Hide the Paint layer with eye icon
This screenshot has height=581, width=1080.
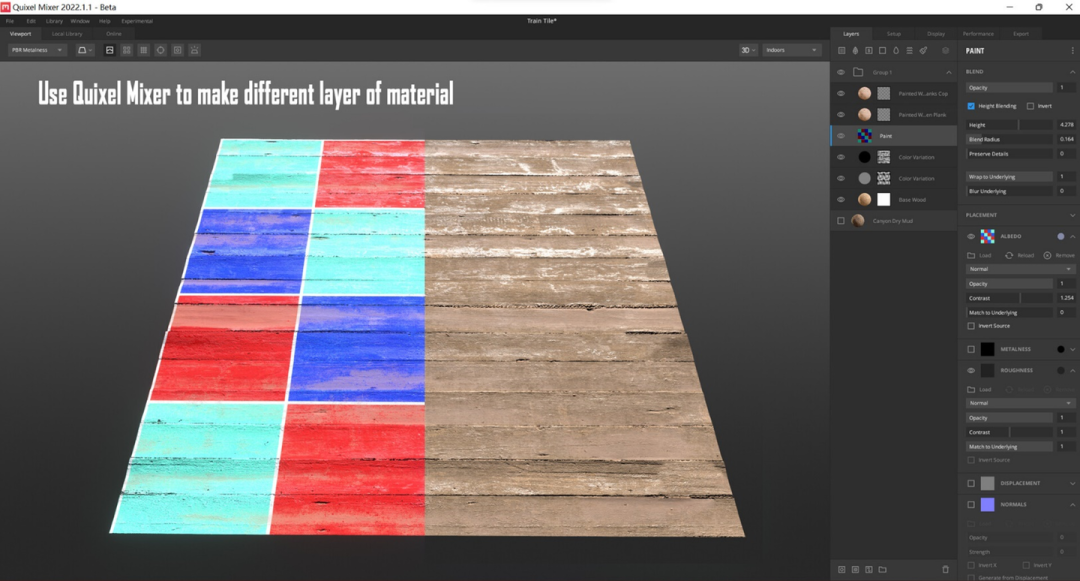click(841, 136)
